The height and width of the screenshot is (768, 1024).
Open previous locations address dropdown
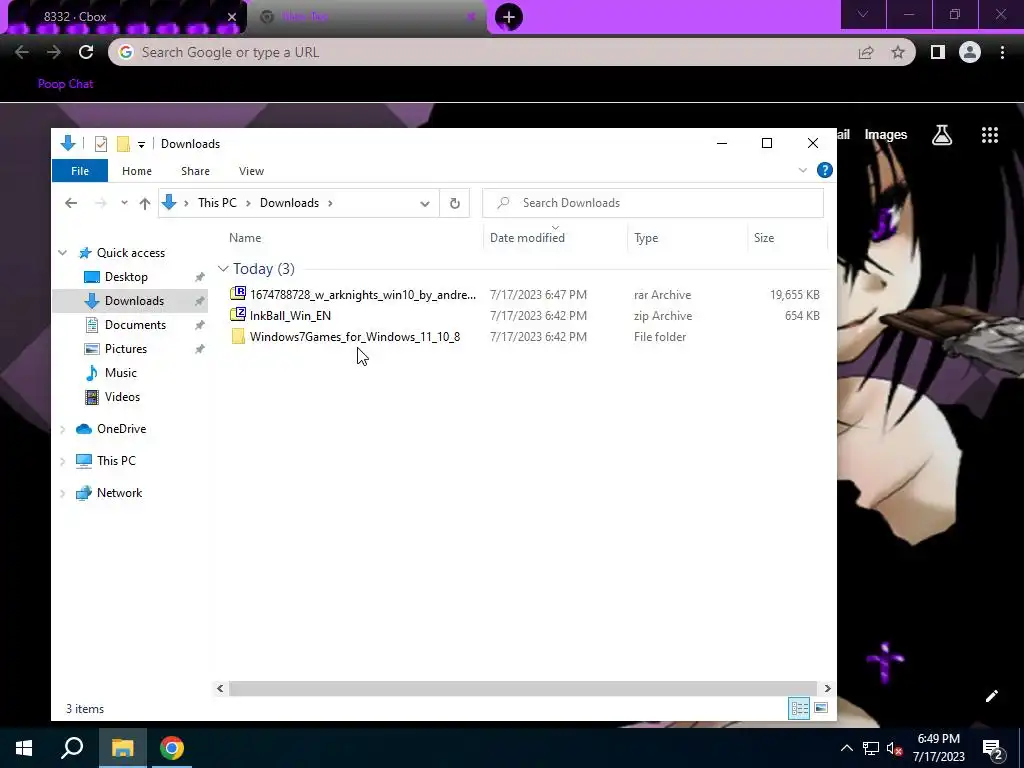click(x=424, y=203)
